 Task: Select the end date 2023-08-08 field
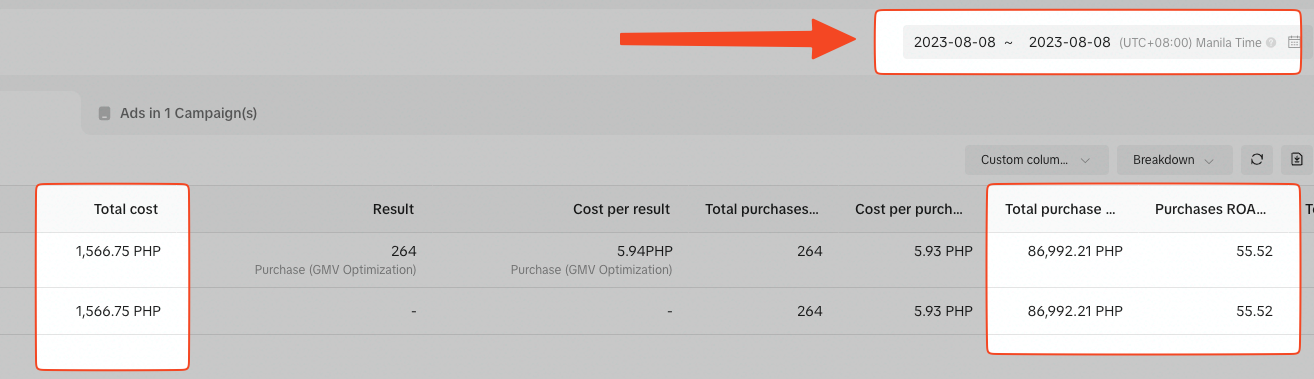1069,42
